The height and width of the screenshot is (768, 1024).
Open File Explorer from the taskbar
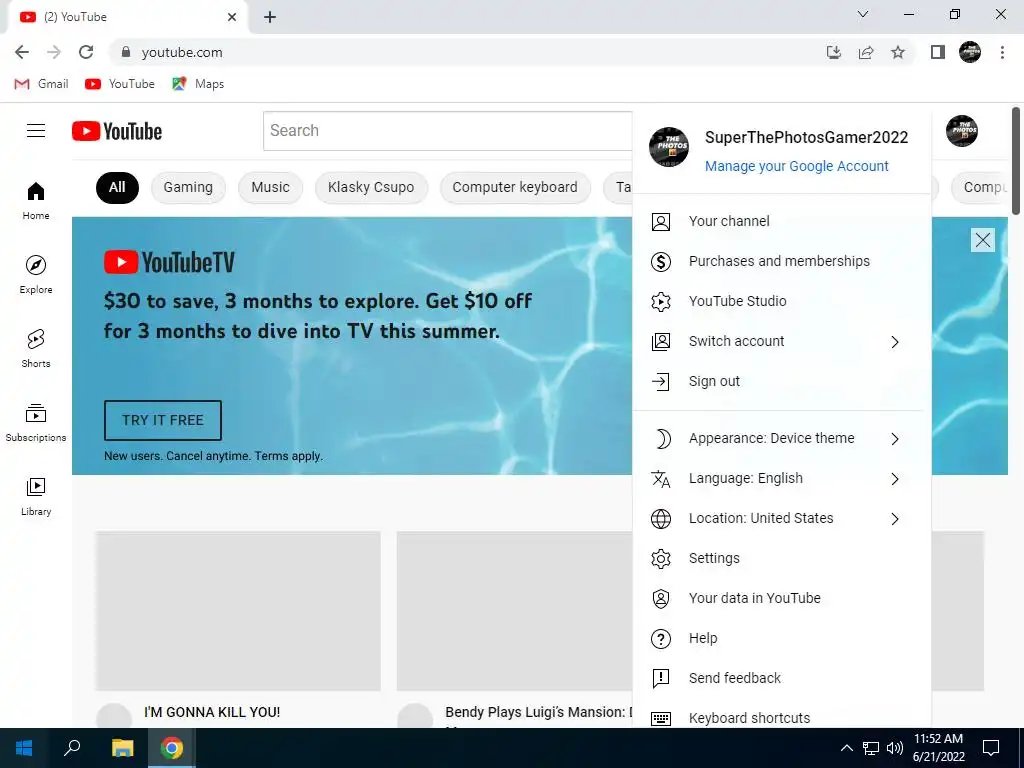click(x=122, y=748)
